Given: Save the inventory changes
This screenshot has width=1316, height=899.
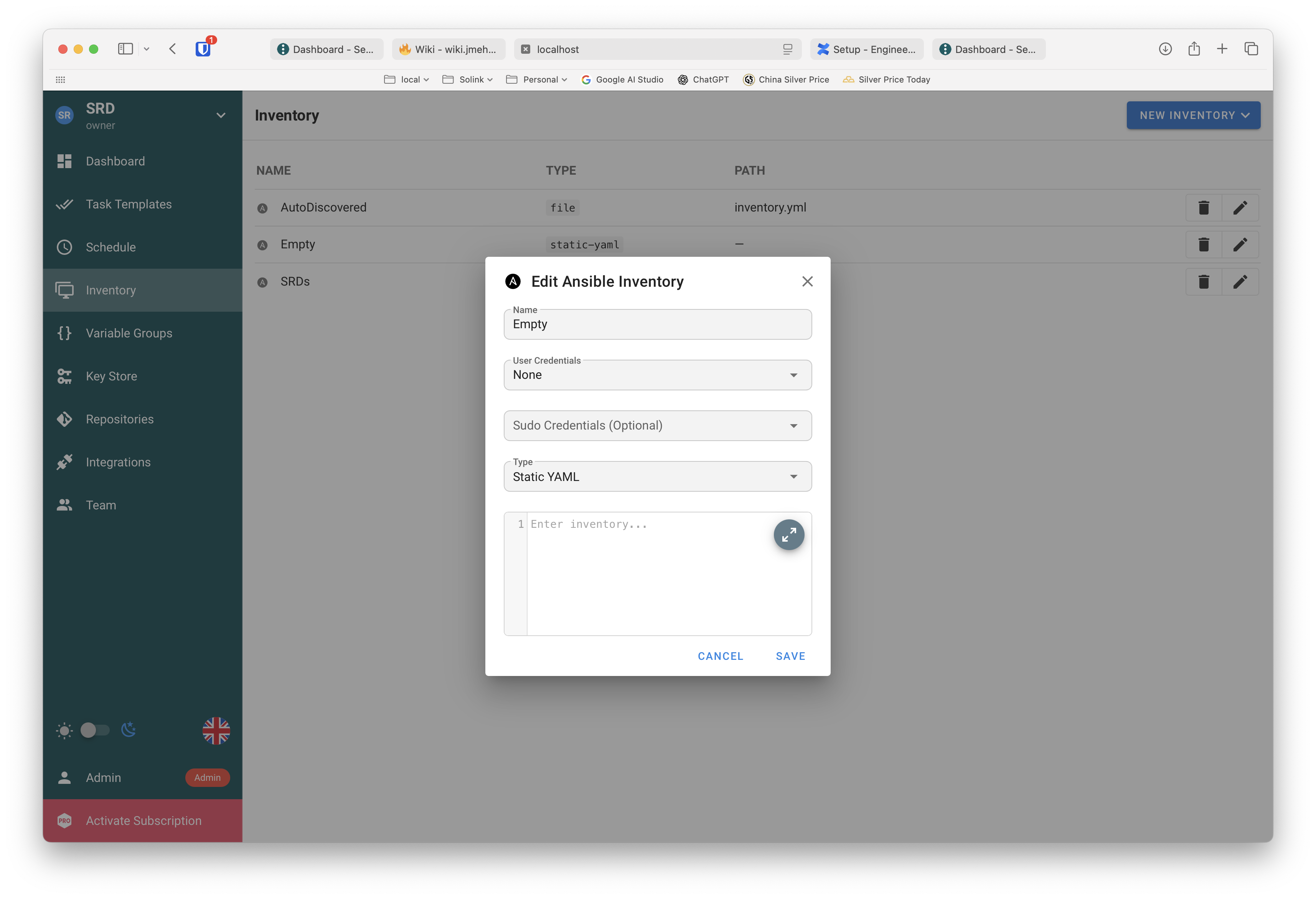Looking at the screenshot, I should click(790, 656).
